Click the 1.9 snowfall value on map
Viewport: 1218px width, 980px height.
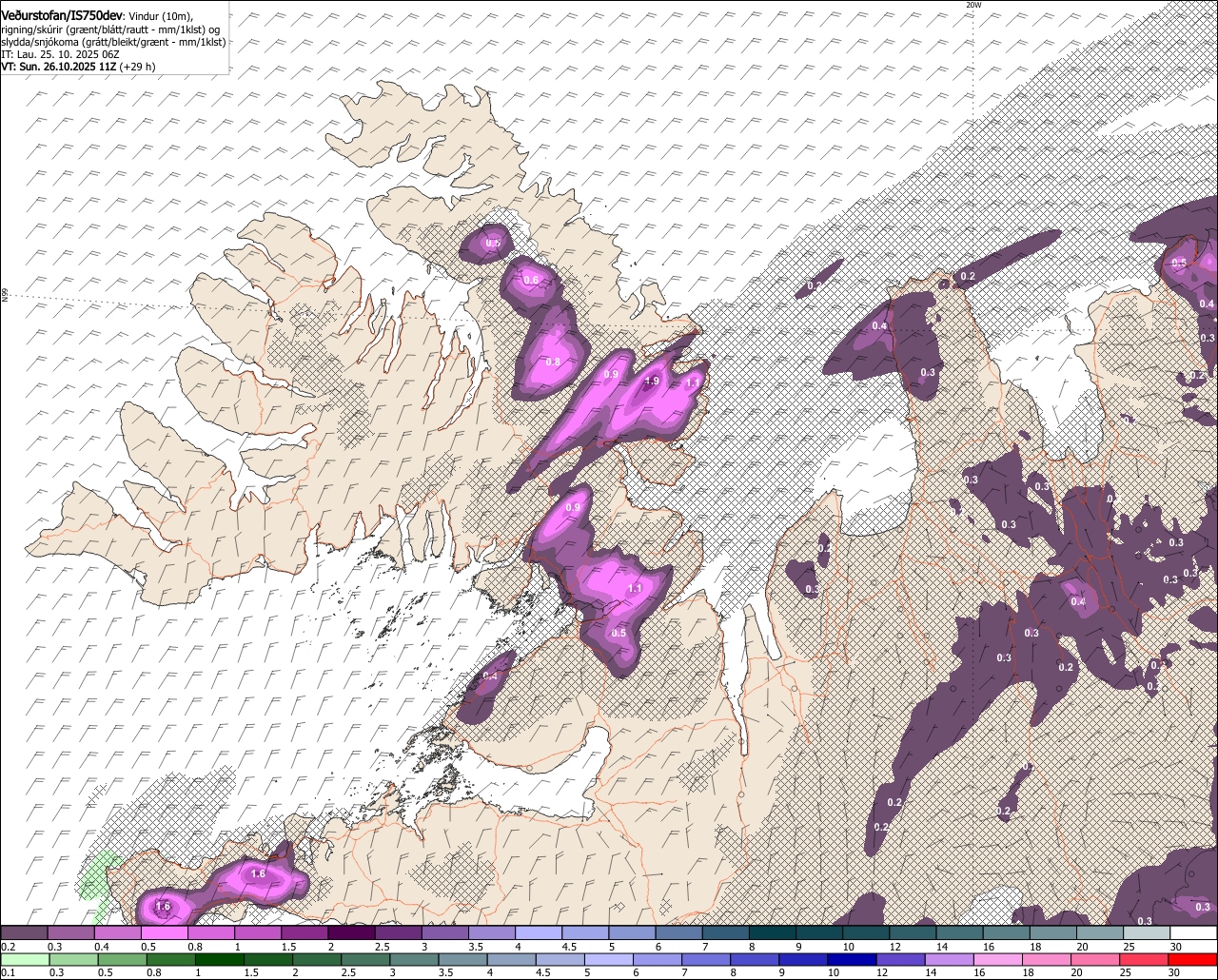(652, 381)
